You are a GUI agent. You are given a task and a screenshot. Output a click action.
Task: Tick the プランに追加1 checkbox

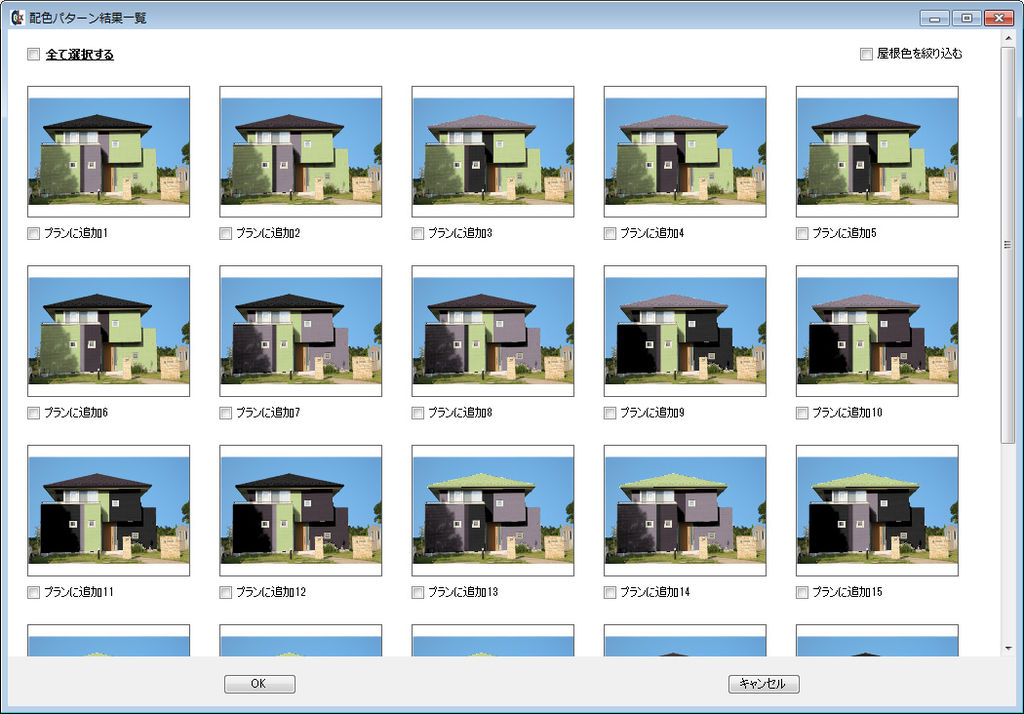tap(33, 233)
